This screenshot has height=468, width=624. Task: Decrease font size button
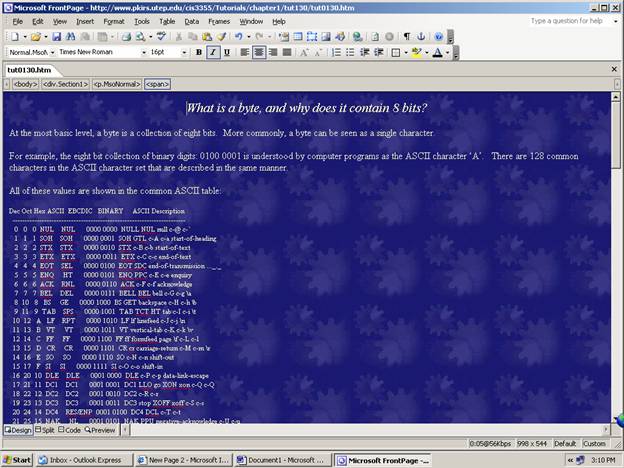(x=318, y=53)
